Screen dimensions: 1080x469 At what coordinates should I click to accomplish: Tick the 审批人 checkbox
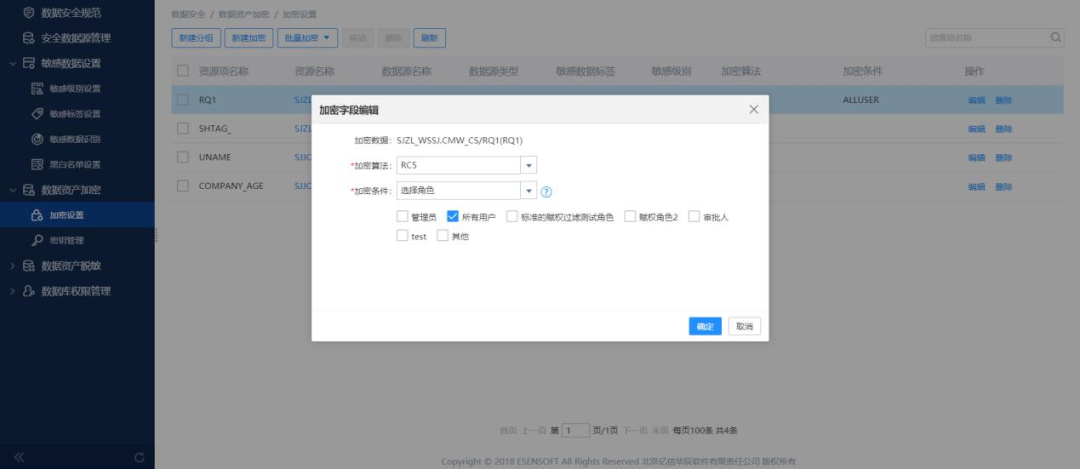point(693,216)
